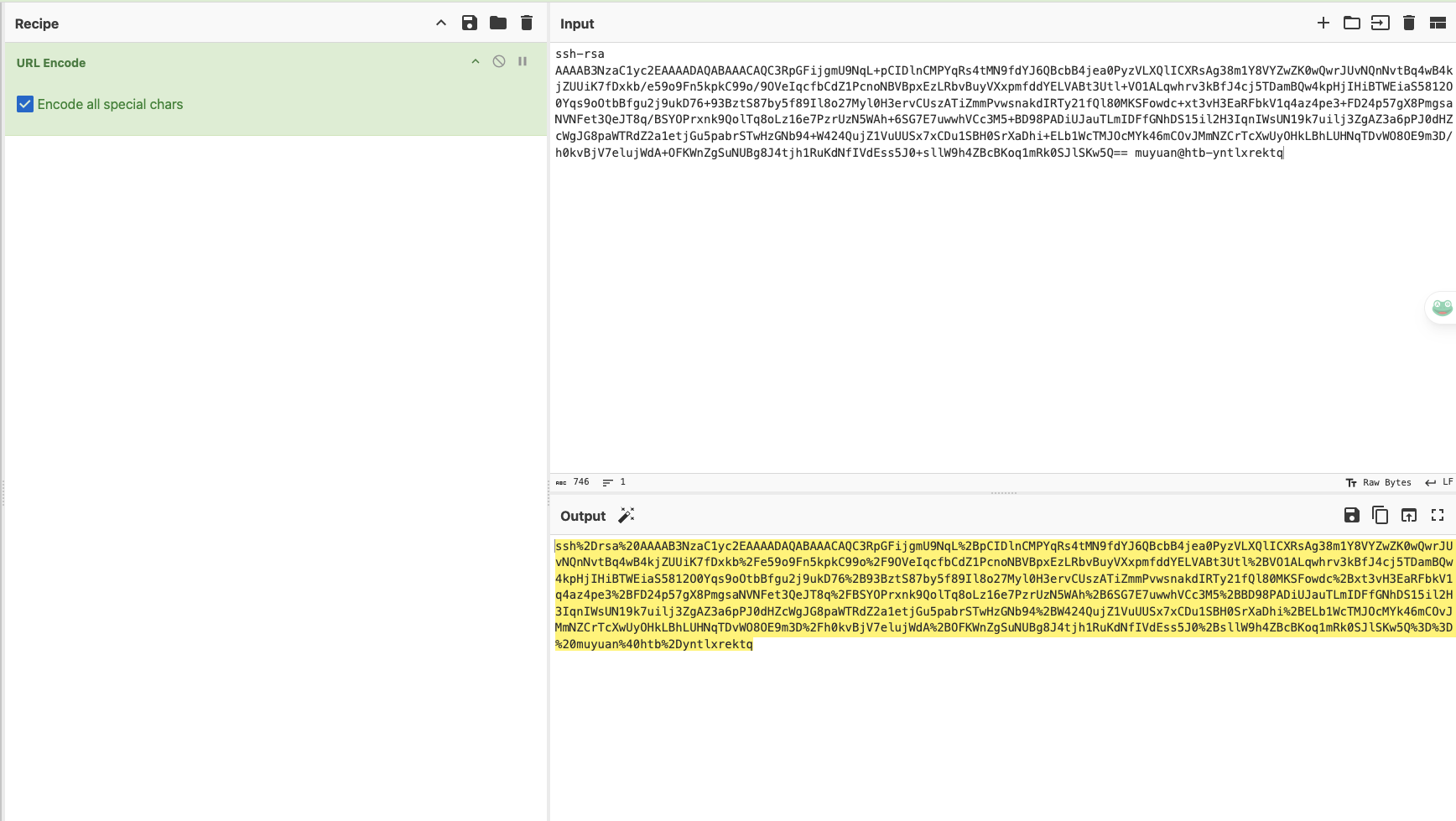Click the magic wand icon beside Output
1456x821 pixels.
tap(627, 516)
